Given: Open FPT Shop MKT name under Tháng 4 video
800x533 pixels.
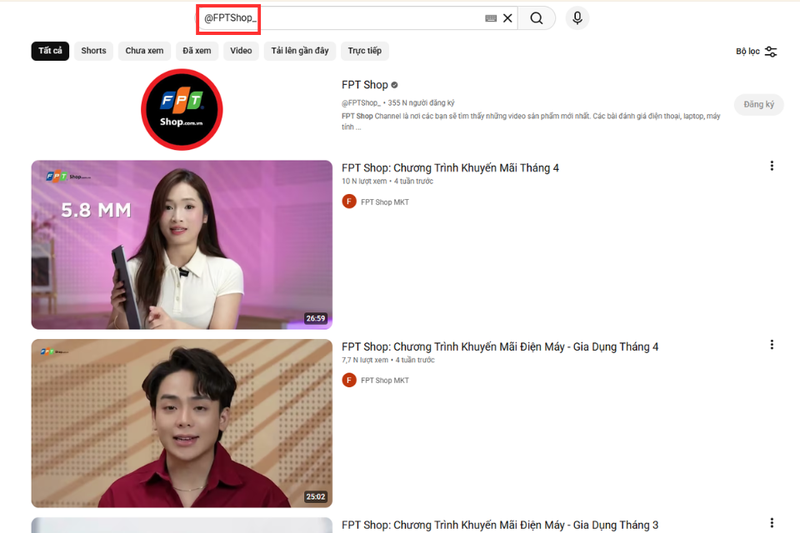Looking at the screenshot, I should pos(385,202).
